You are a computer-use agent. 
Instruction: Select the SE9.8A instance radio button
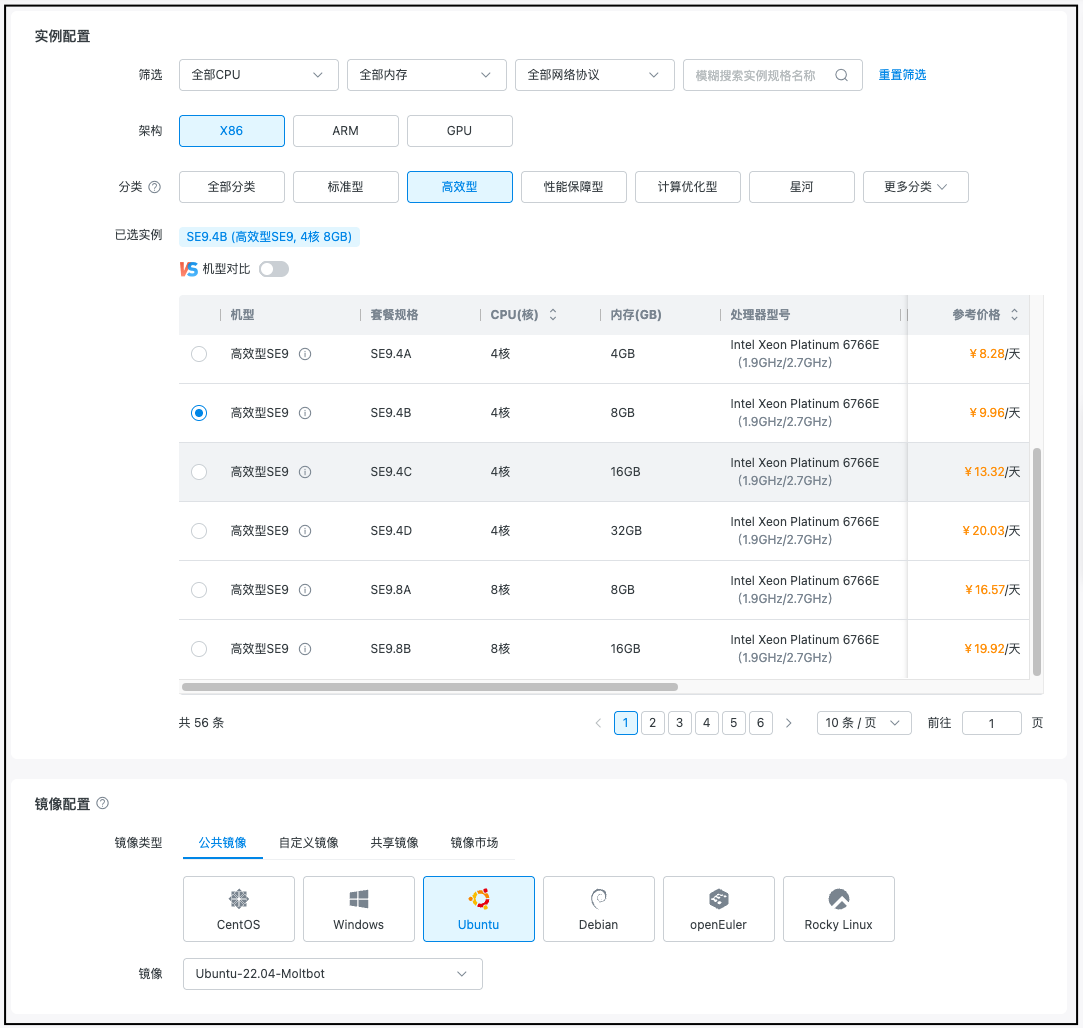tap(199, 590)
